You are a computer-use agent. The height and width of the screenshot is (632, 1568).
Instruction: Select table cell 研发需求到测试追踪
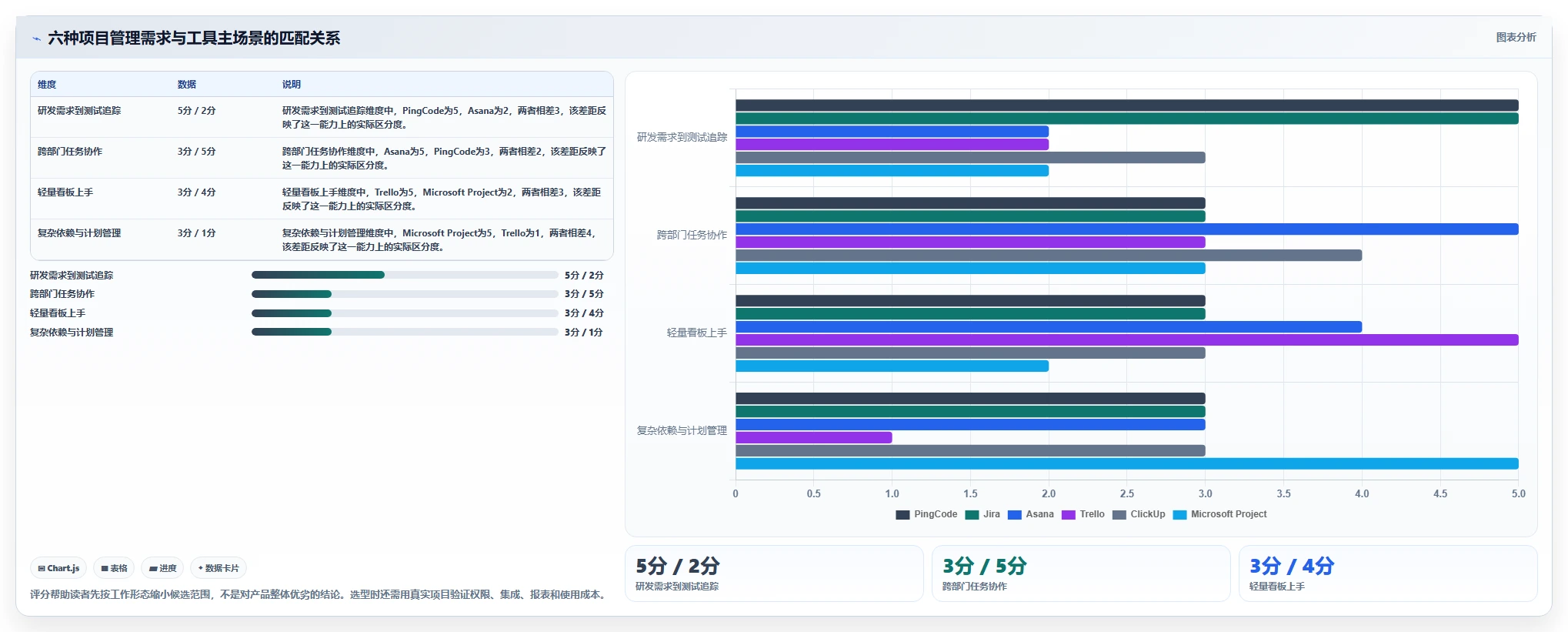coord(79,111)
